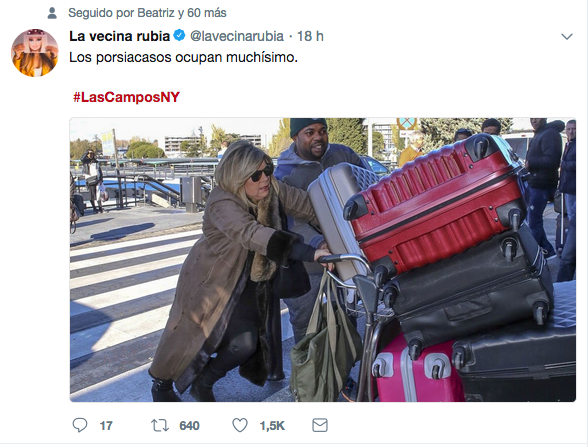Send tweet via direct message envelope icon
The height and width of the screenshot is (447, 588).
coord(320,425)
